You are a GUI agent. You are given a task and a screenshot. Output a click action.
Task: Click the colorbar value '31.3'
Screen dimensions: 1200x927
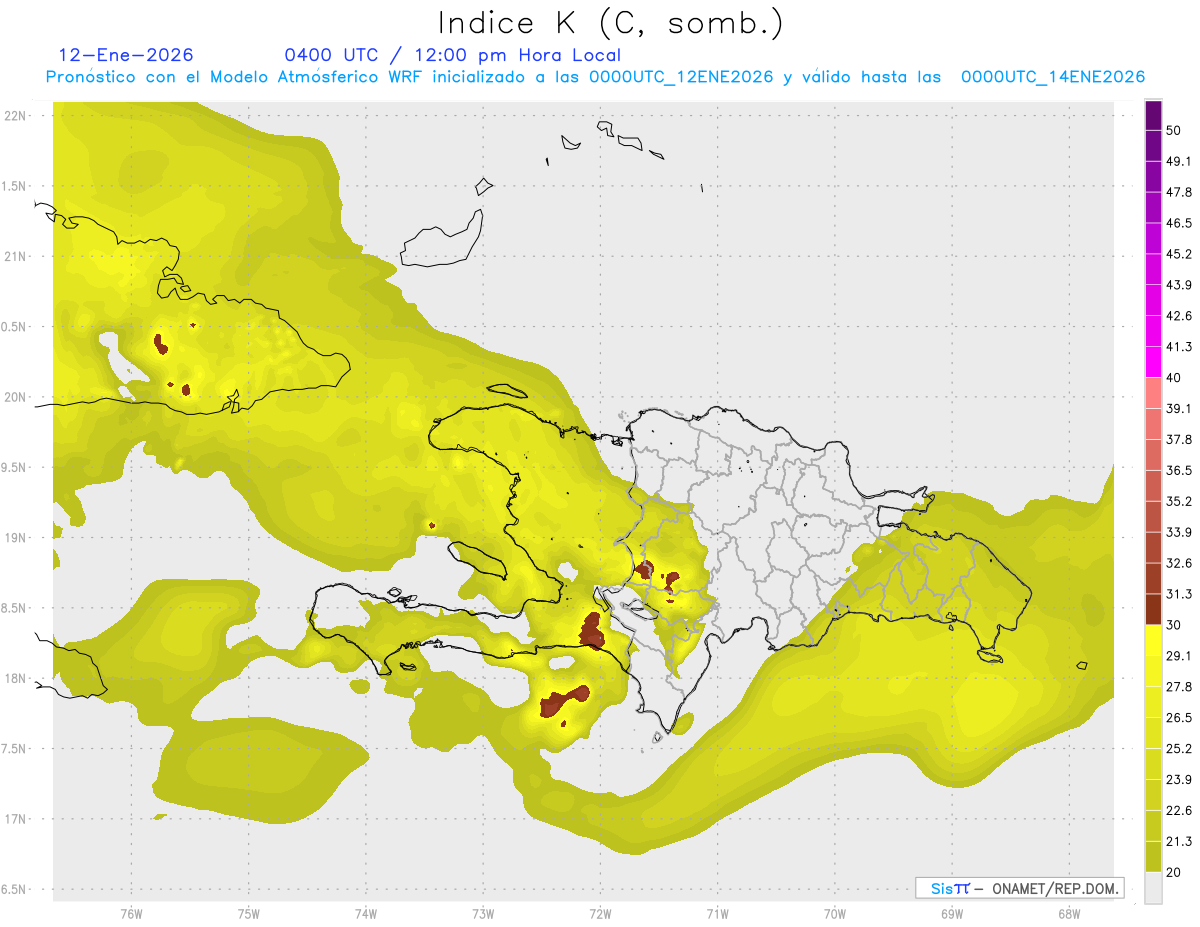[1179, 594]
